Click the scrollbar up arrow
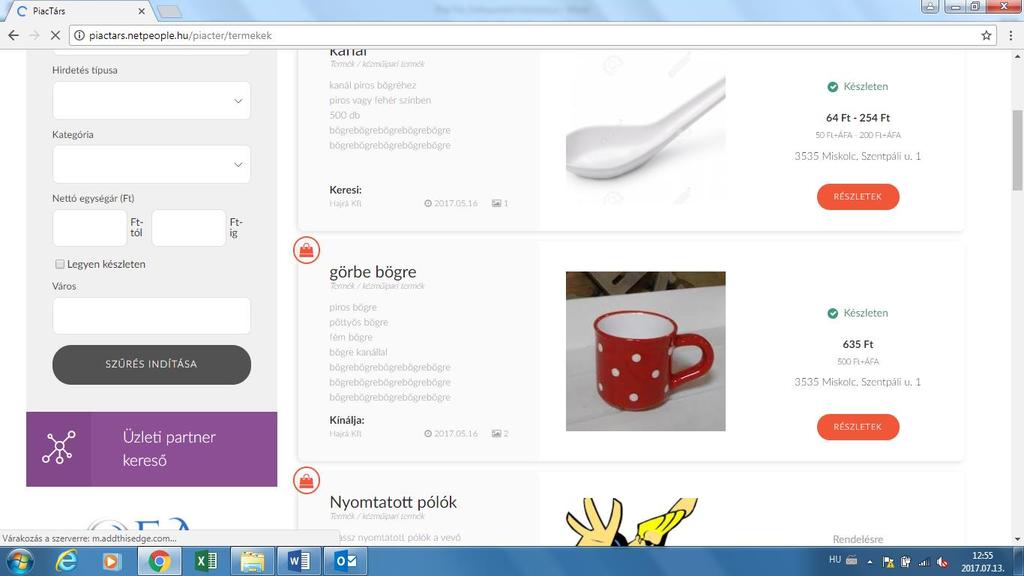This screenshot has width=1024, height=576. coord(1017,56)
